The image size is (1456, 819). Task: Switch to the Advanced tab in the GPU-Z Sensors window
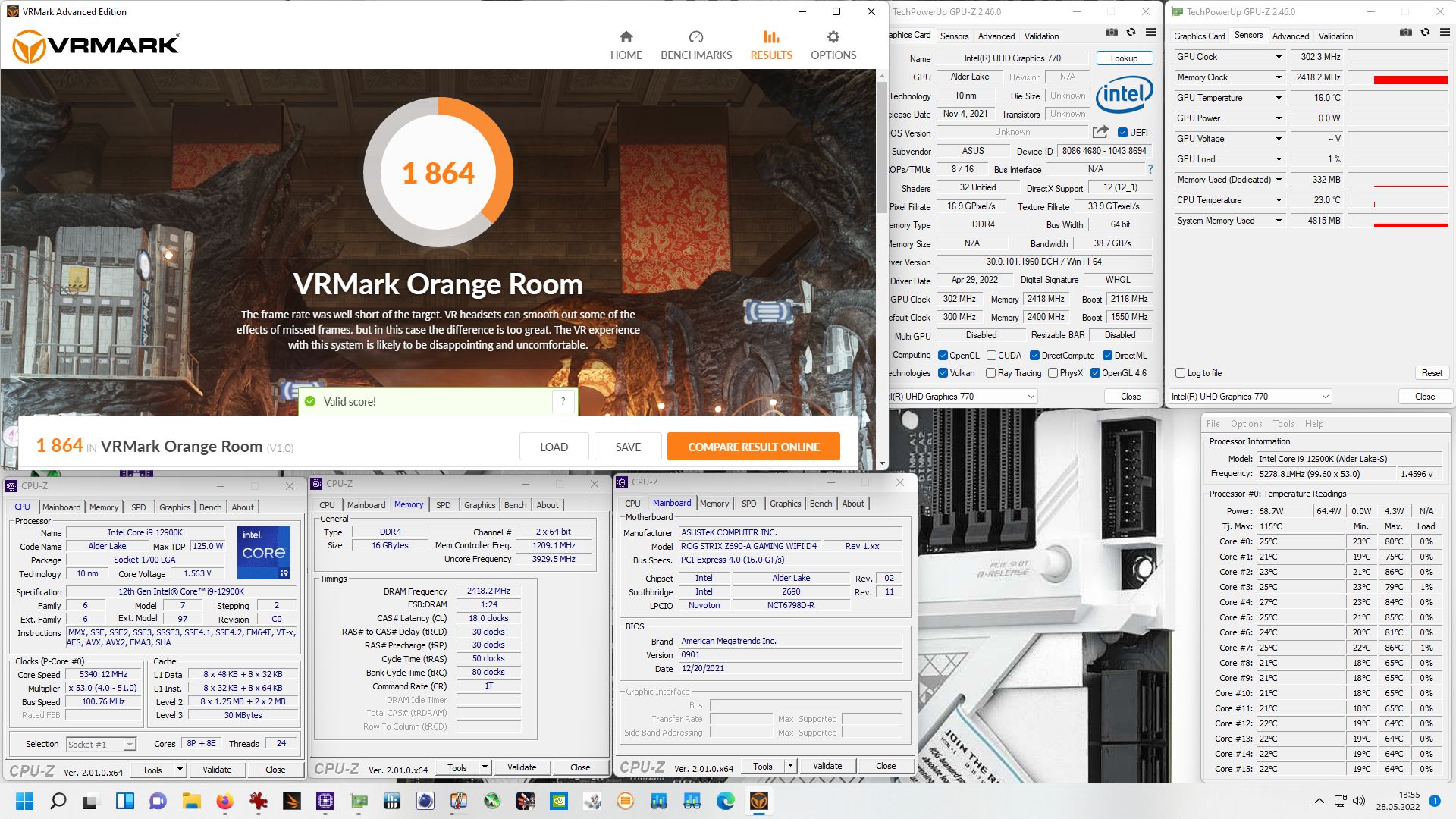[x=1290, y=36]
